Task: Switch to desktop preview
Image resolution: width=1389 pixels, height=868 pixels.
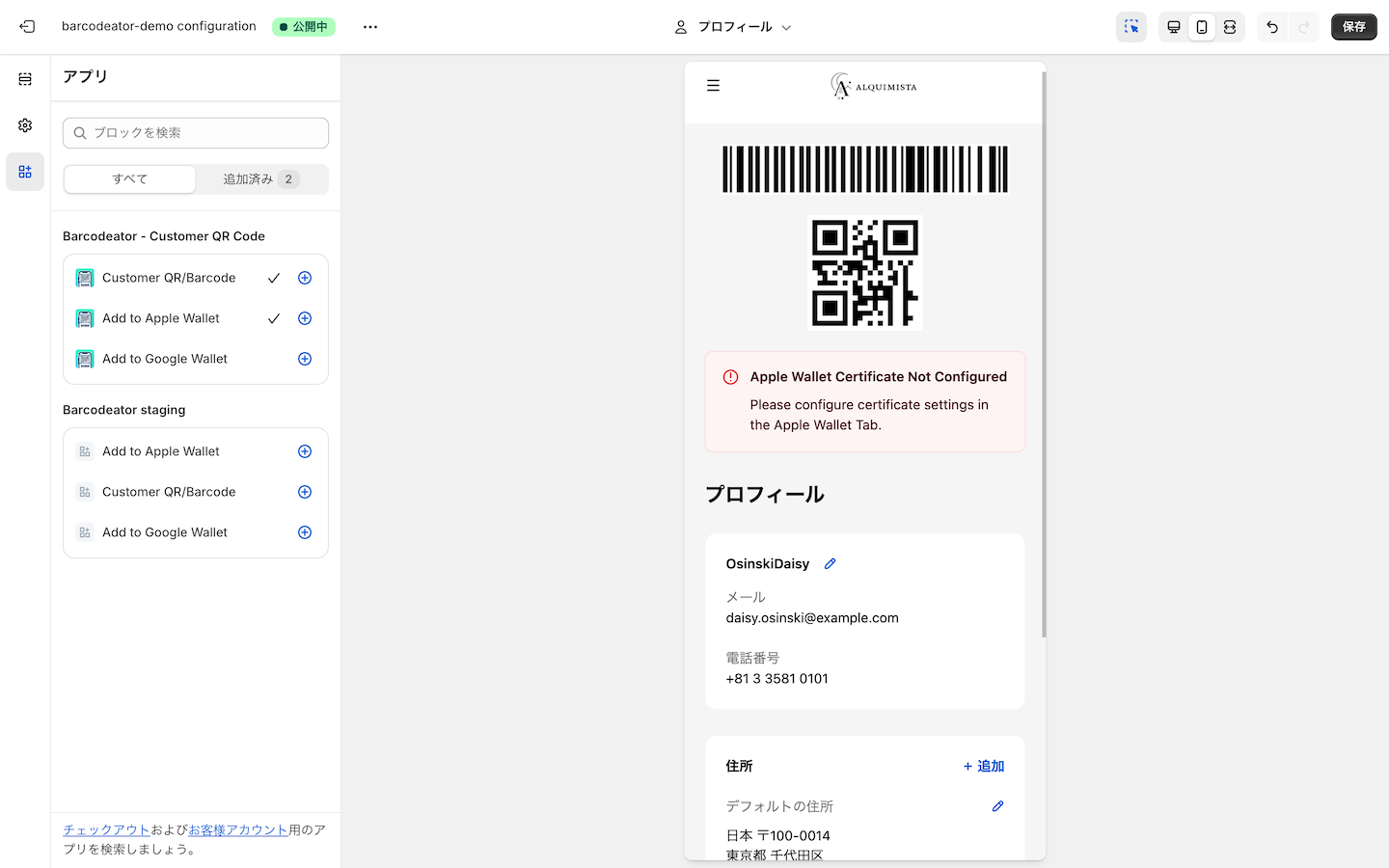Action: click(x=1174, y=27)
